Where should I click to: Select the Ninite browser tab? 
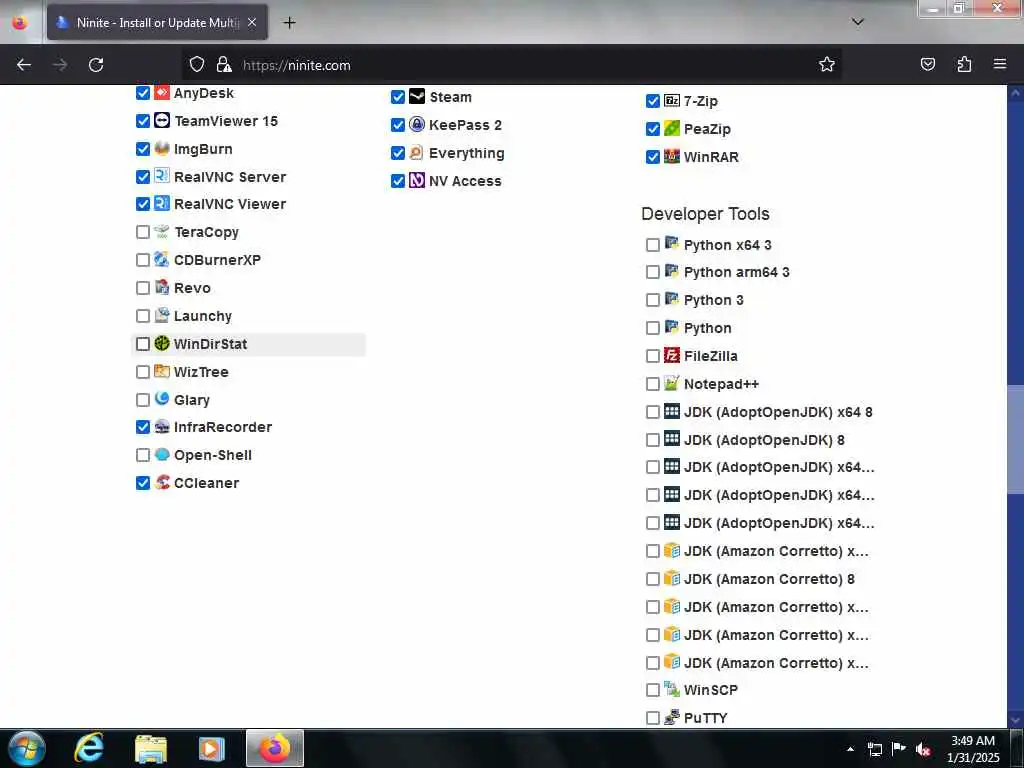click(157, 23)
